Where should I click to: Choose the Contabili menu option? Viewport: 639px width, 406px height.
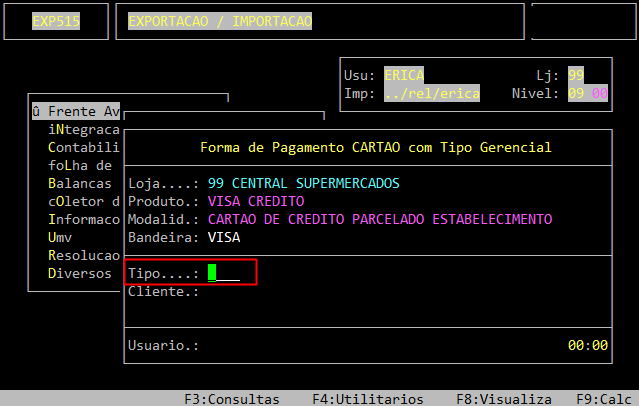click(83, 148)
